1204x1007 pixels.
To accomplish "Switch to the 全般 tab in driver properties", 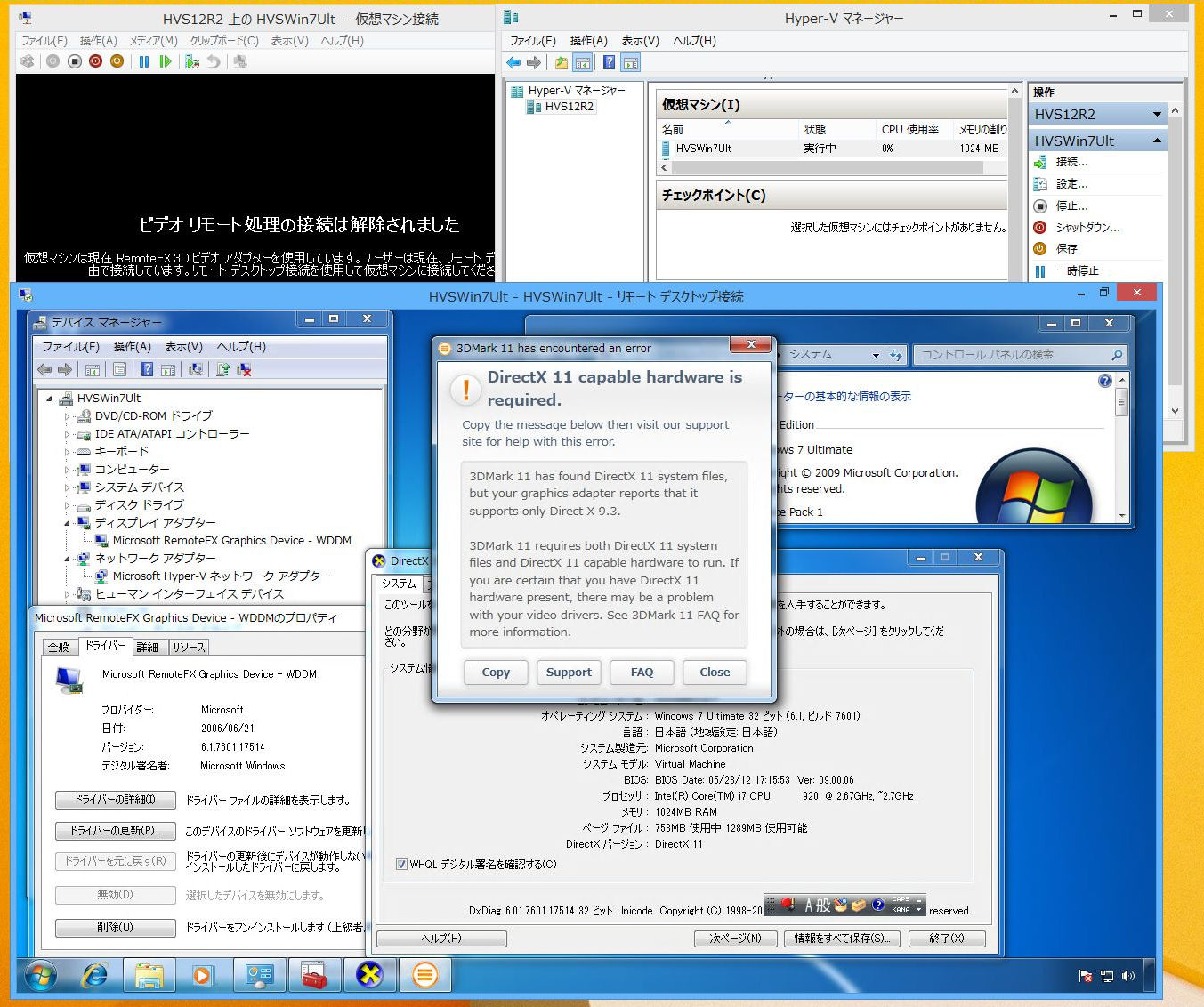I will 59,647.
